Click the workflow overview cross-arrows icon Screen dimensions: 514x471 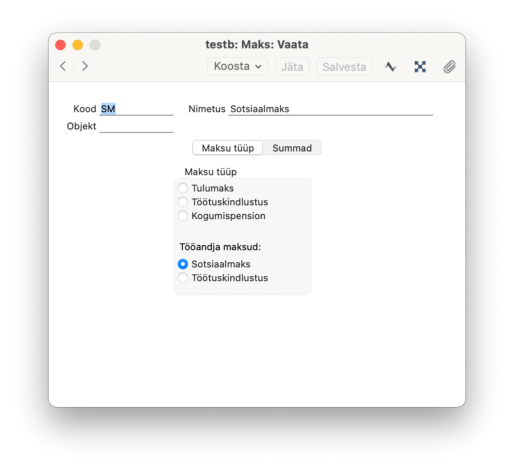pos(420,67)
